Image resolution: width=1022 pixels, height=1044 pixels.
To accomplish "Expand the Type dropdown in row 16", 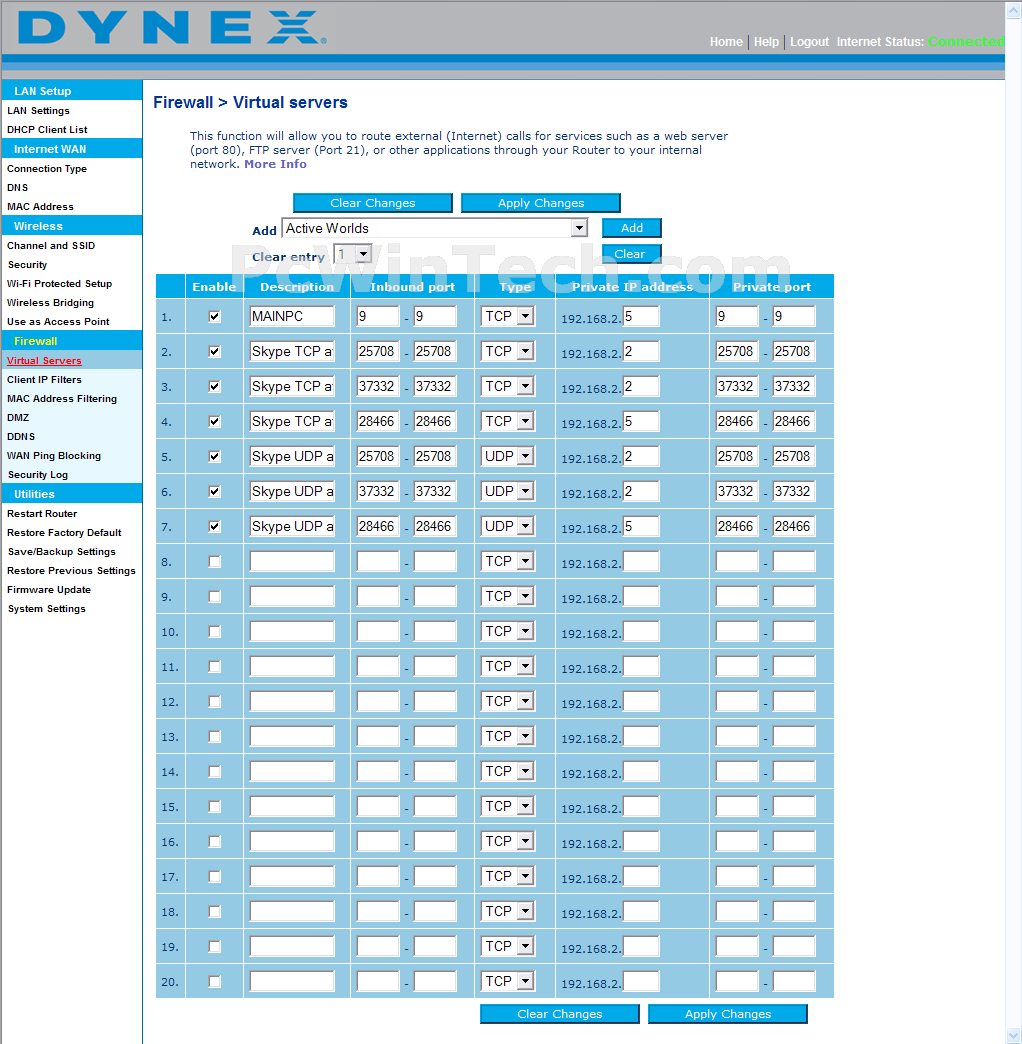I will tap(507, 842).
